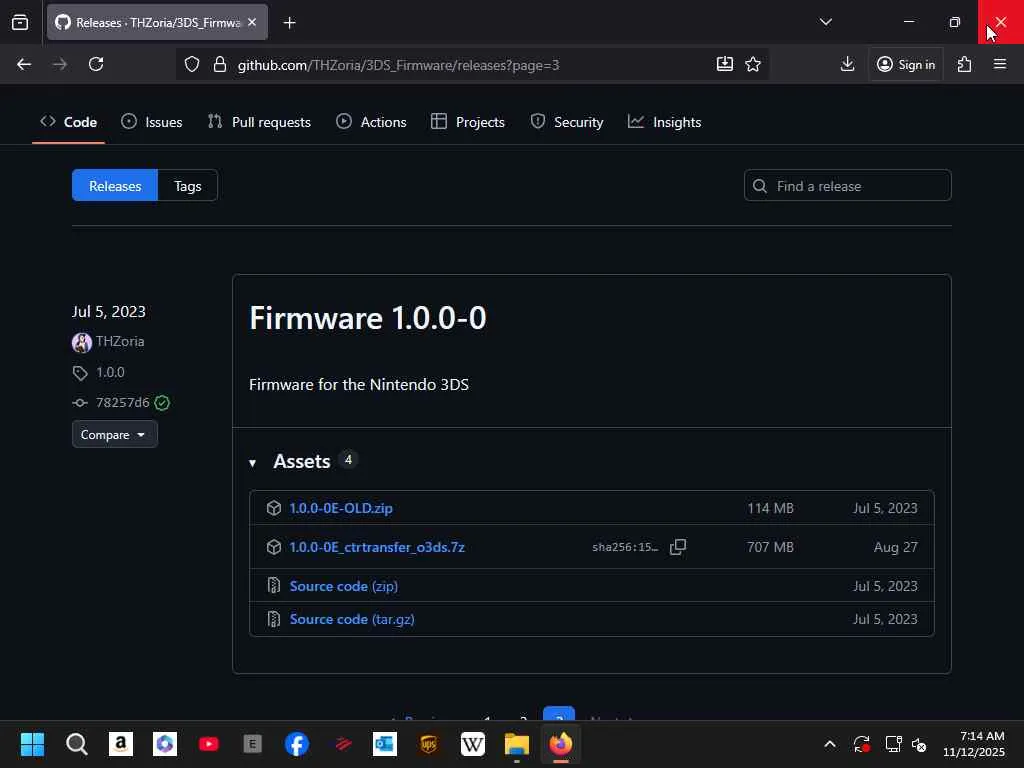This screenshot has height=768, width=1024.
Task: Open the tracking protection shield icon
Action: pos(191,64)
